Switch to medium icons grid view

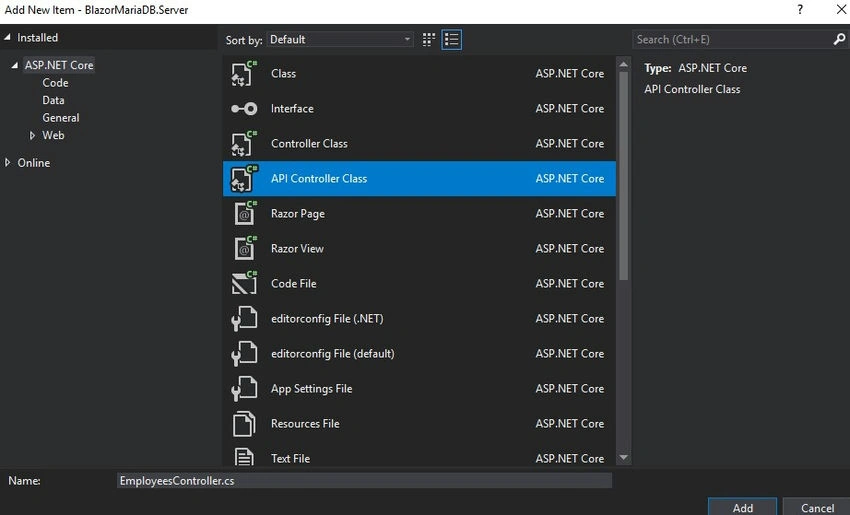429,40
